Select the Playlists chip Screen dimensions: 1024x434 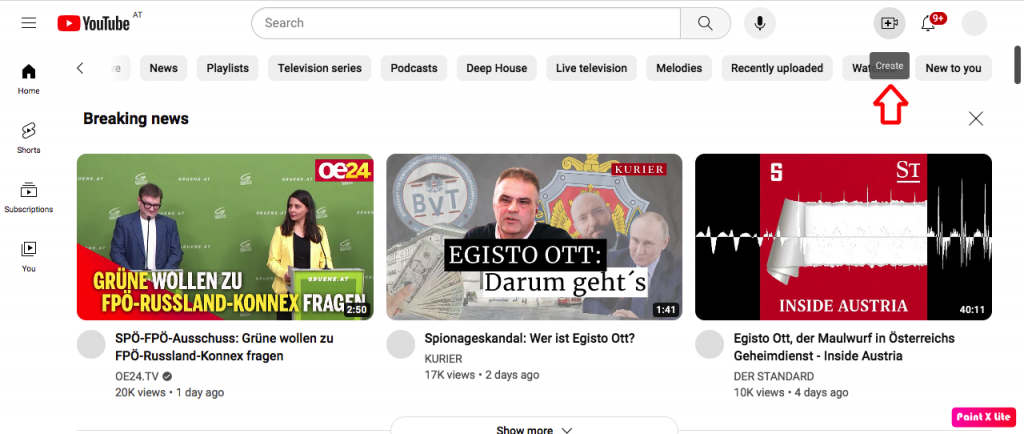[227, 68]
